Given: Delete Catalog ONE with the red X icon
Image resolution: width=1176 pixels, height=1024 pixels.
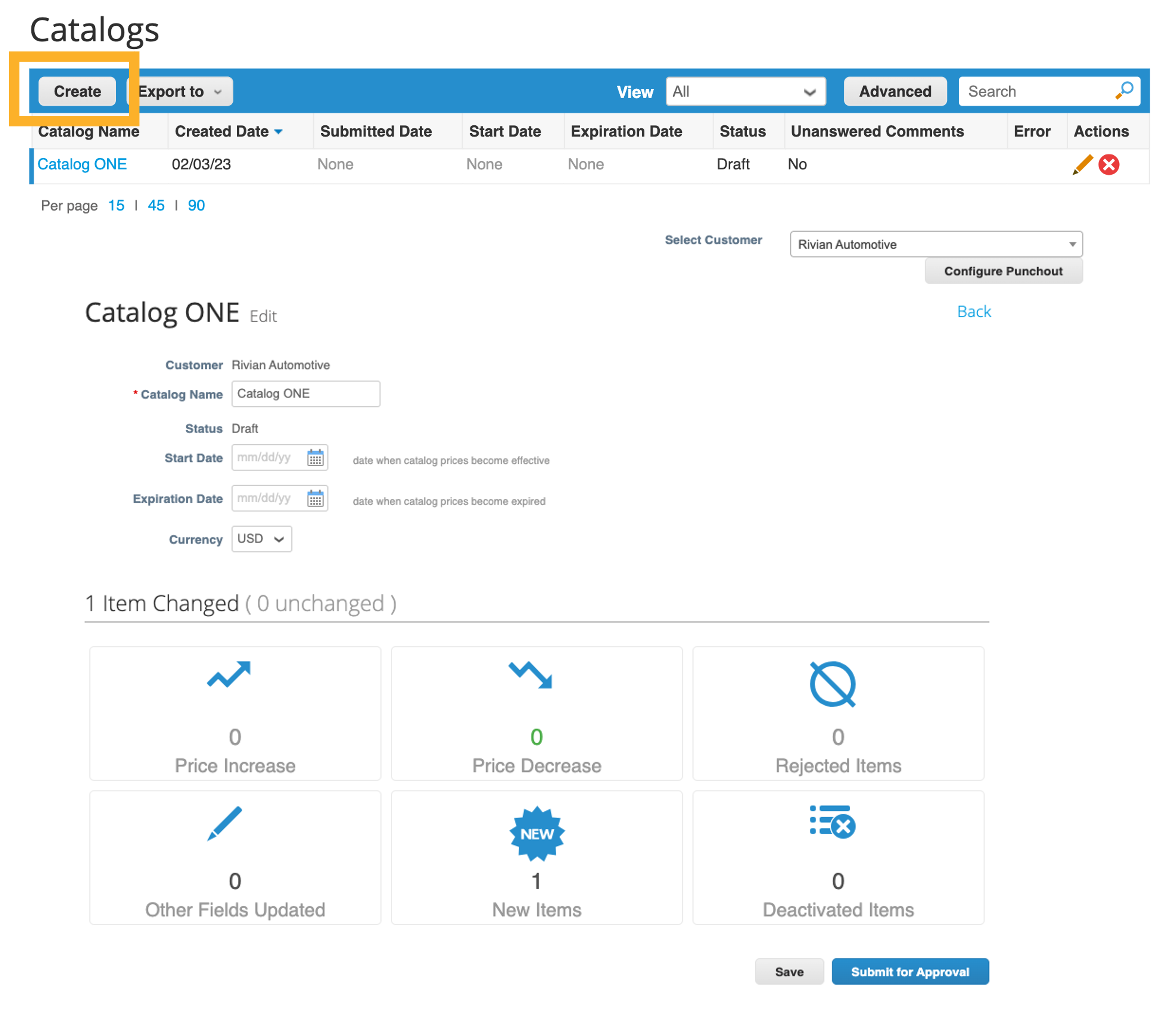Looking at the screenshot, I should [x=1109, y=165].
